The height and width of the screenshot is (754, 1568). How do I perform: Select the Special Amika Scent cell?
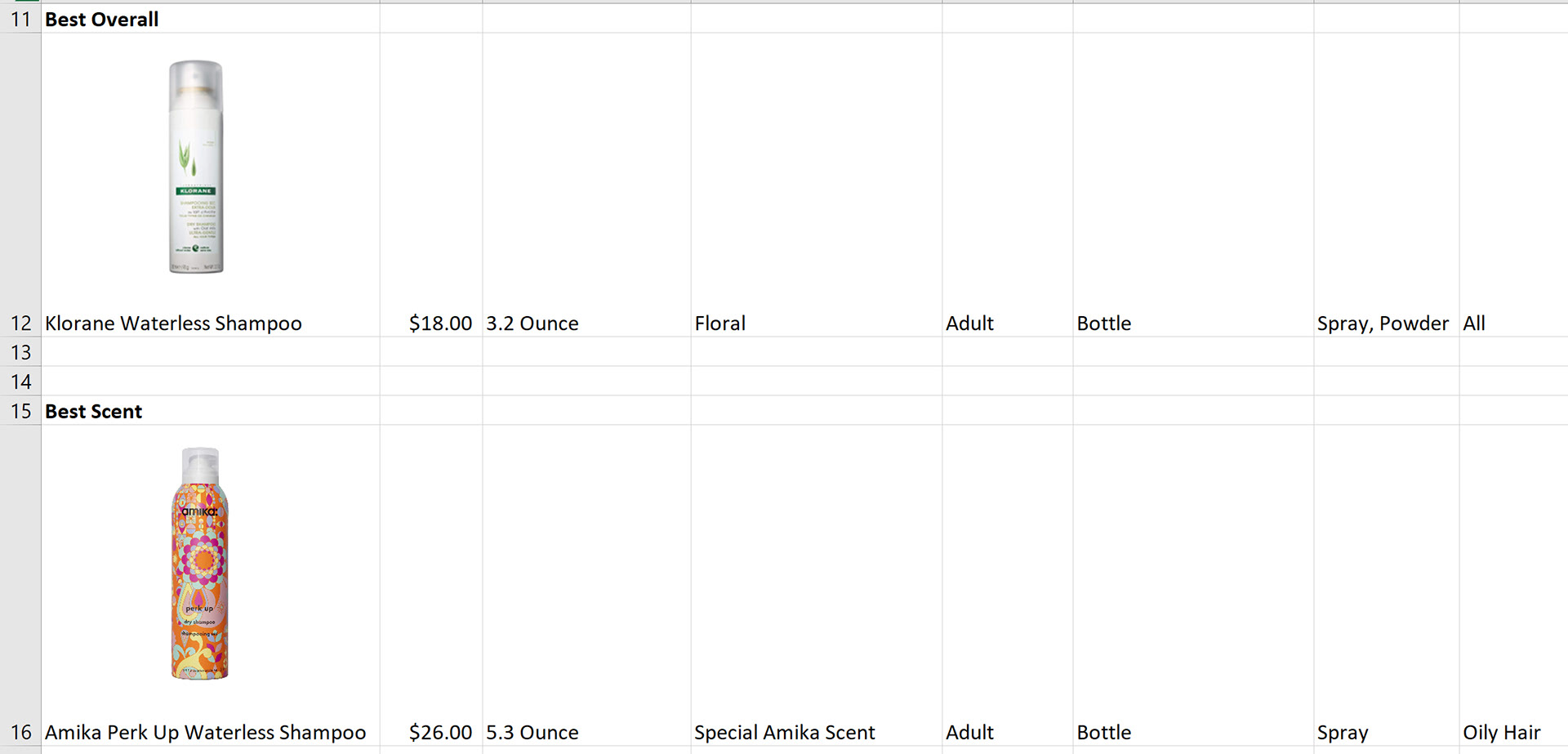coord(817,732)
